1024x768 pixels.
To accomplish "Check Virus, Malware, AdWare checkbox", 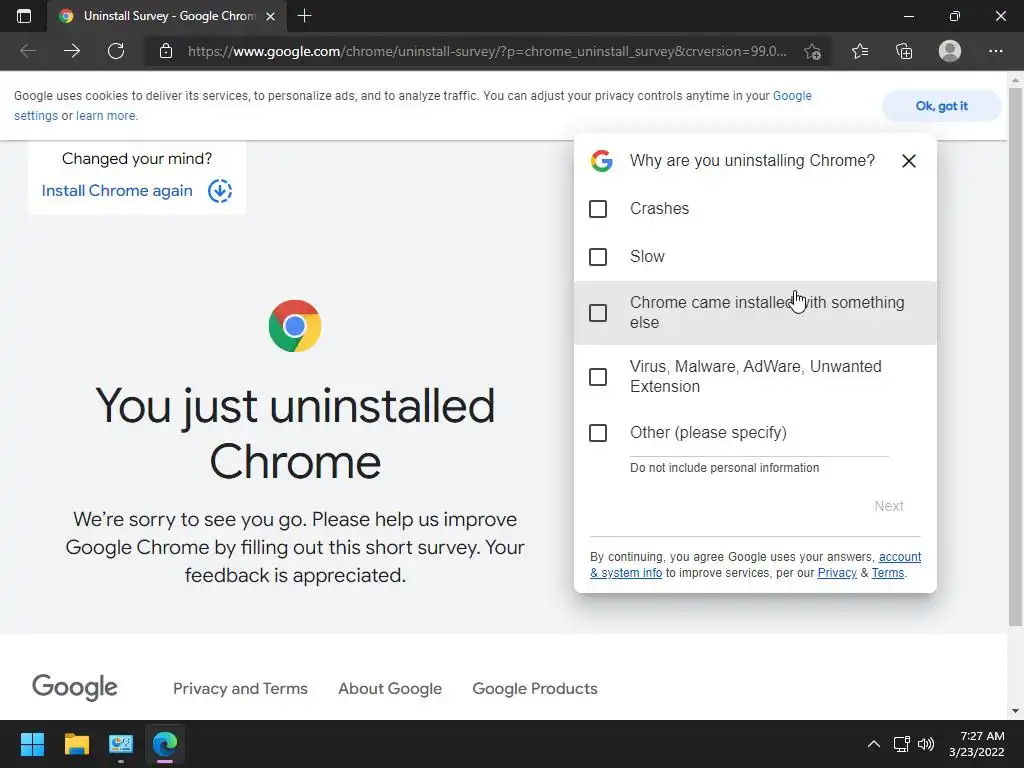I will pyautogui.click(x=598, y=377).
